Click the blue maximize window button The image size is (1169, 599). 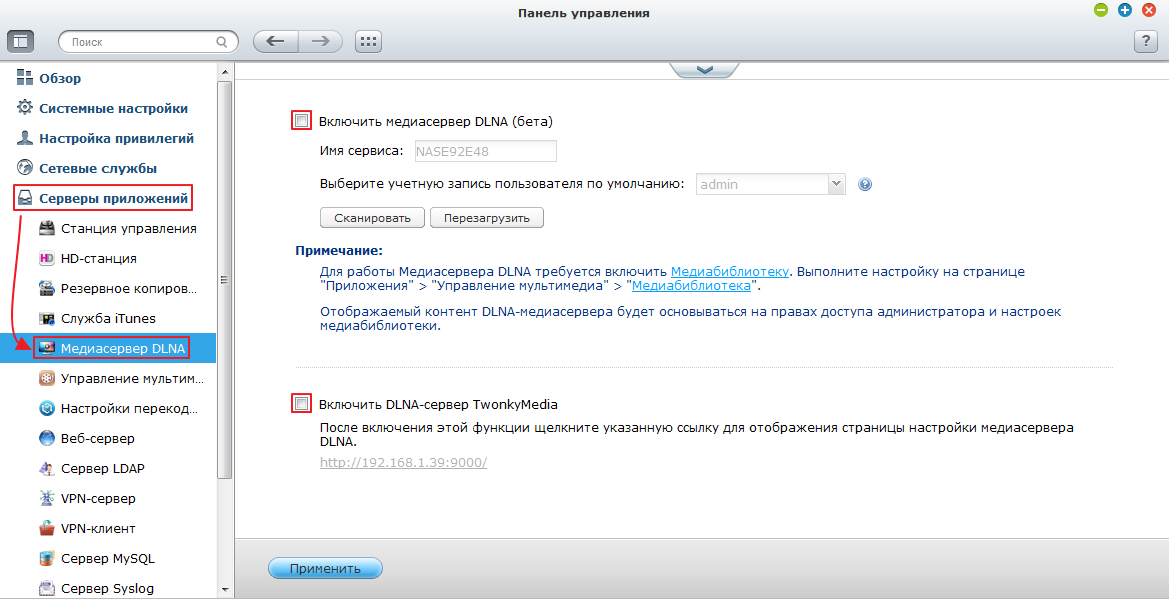click(x=1124, y=10)
